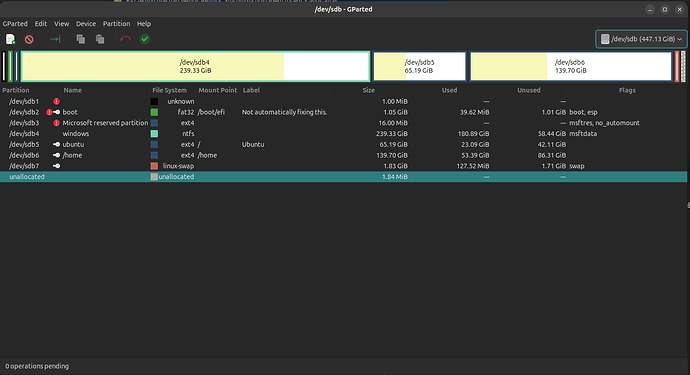This screenshot has height=375, width=690.
Task: Click the 180.89 GiB used value
Action: click(x=473, y=134)
